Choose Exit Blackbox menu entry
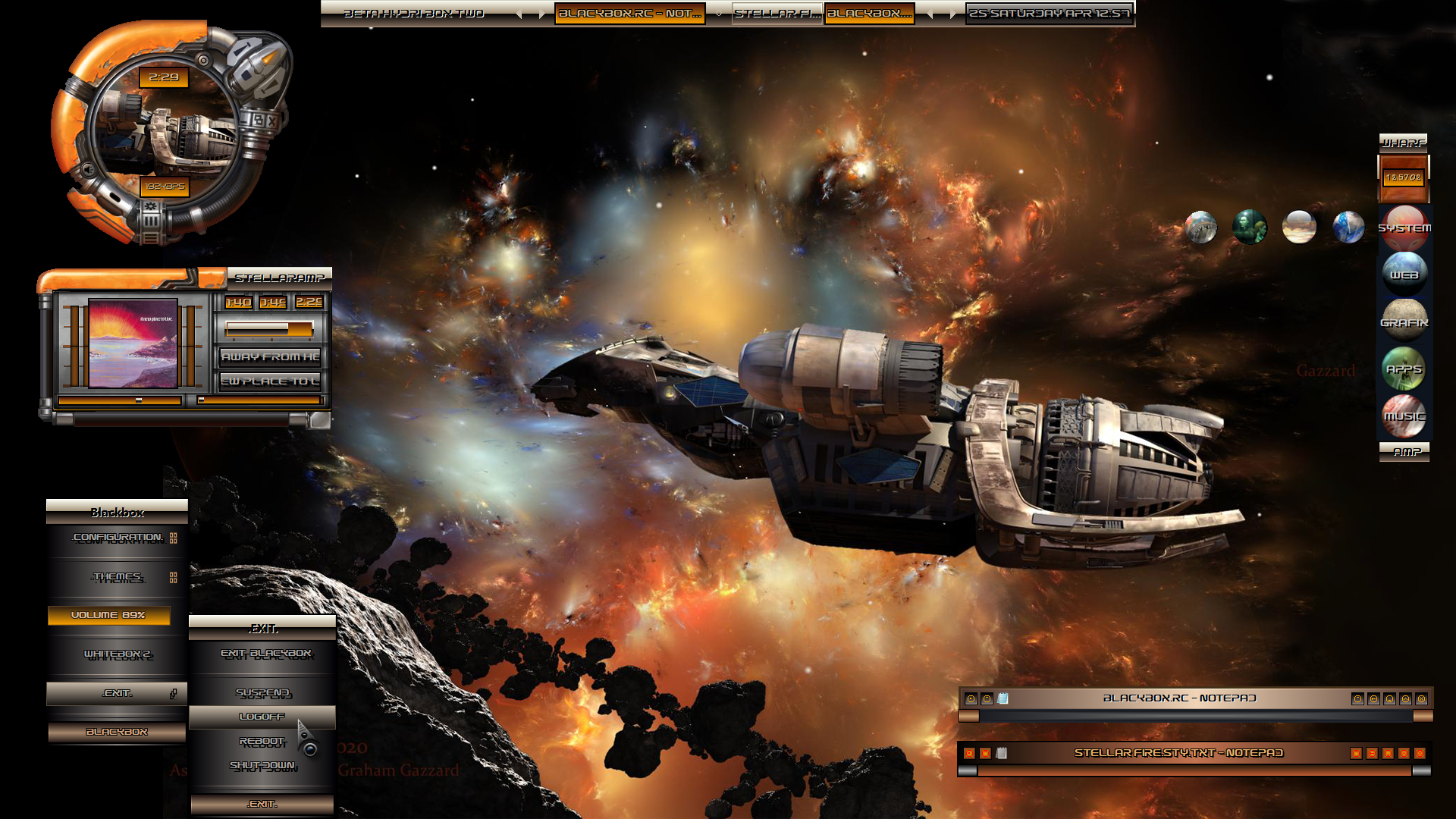The image size is (1456, 819). 265,654
